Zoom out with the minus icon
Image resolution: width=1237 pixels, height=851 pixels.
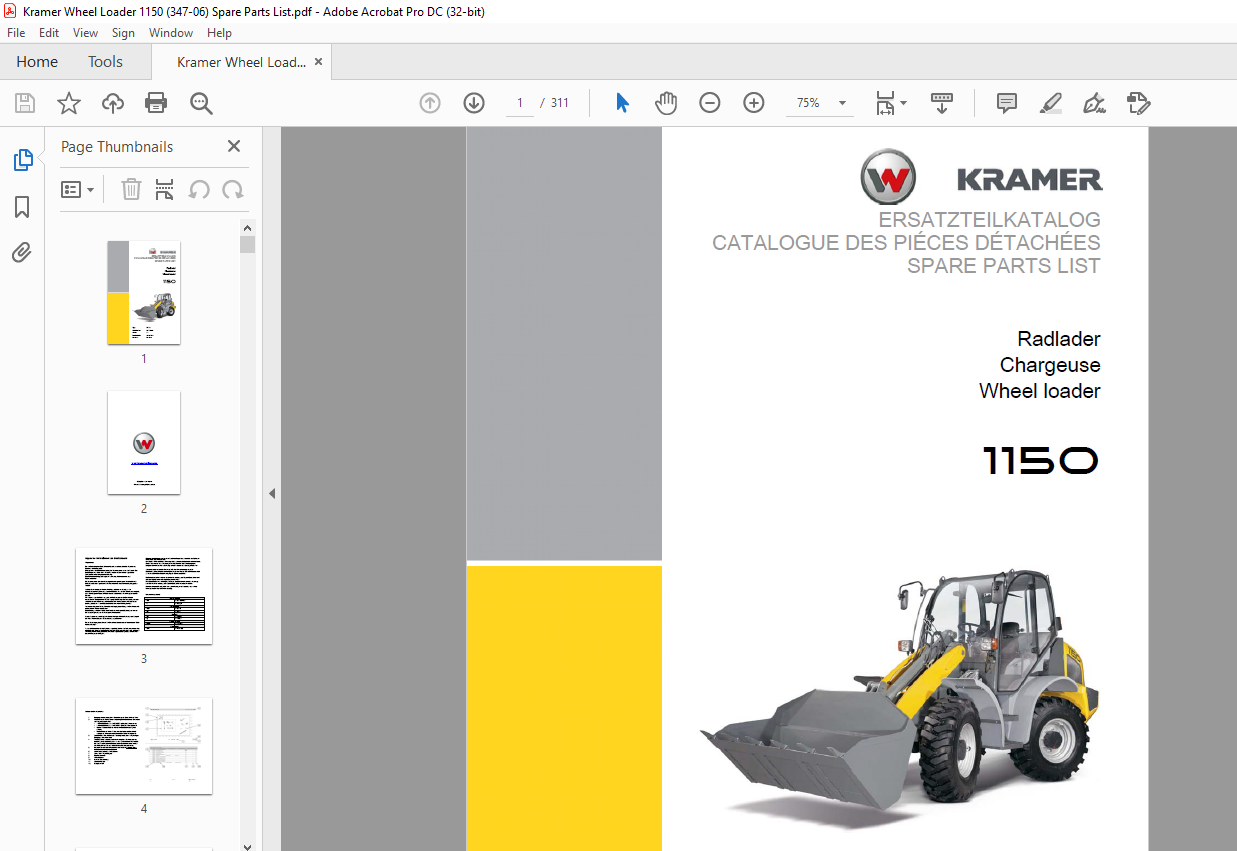710,103
